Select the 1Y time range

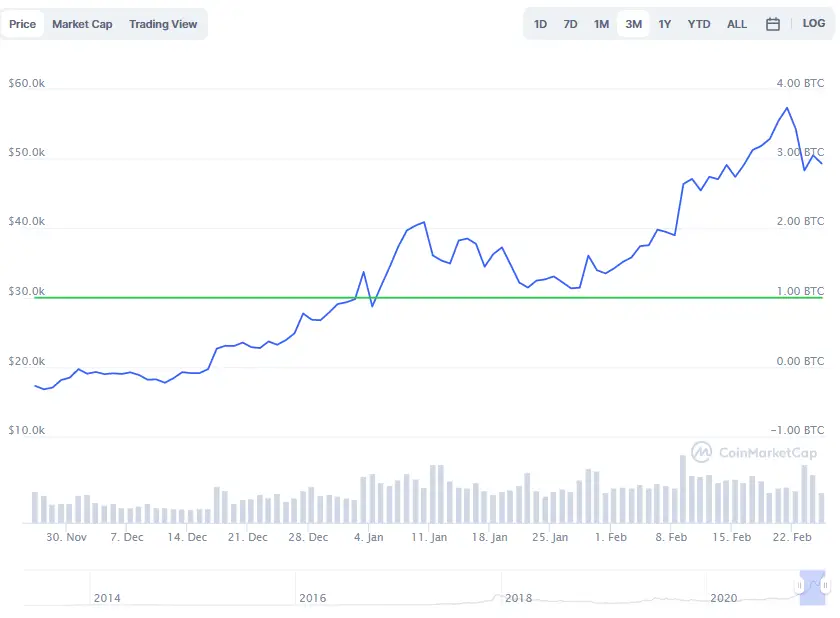(664, 24)
